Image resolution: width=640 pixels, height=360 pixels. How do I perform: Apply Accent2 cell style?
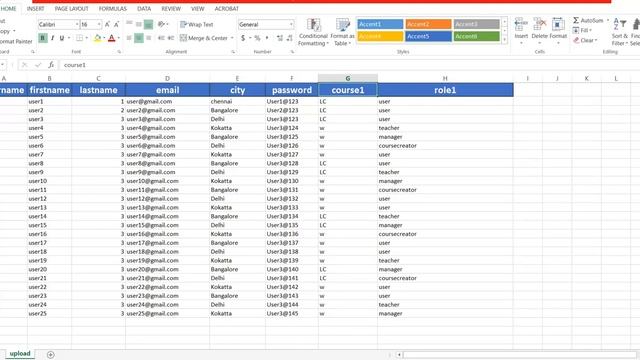[x=428, y=24]
